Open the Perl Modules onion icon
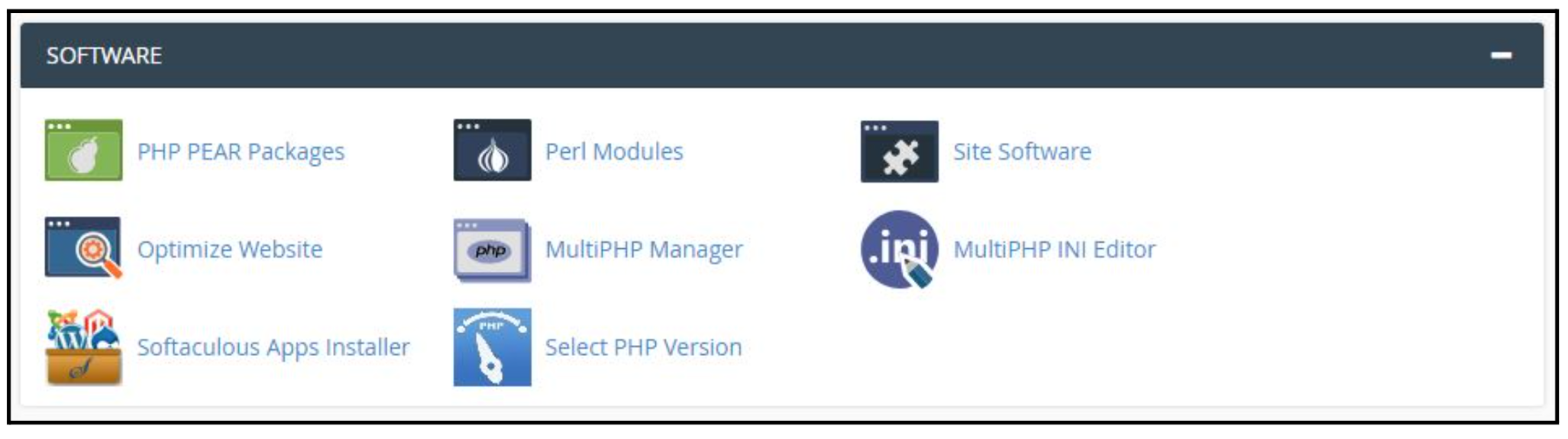This screenshot has height=439, width=1568. [492, 150]
